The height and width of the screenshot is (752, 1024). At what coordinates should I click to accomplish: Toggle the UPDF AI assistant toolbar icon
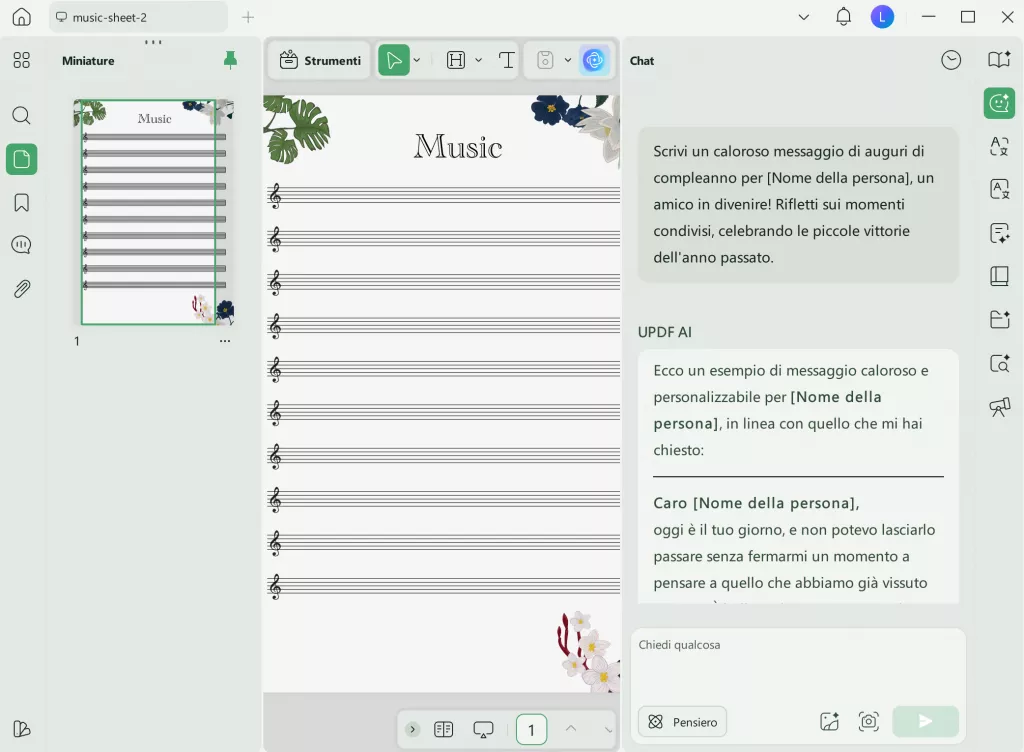(594, 61)
